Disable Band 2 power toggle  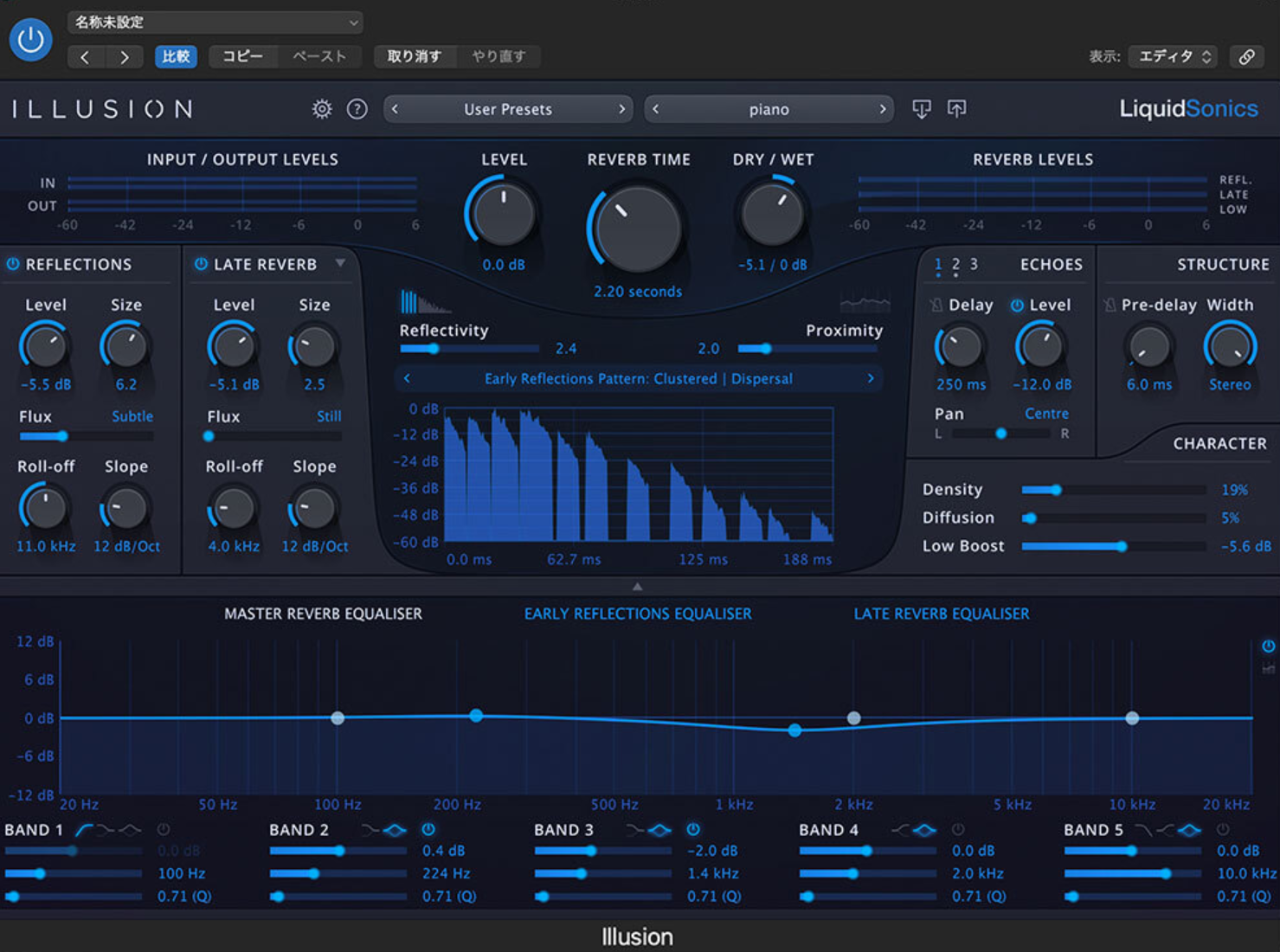(x=428, y=829)
